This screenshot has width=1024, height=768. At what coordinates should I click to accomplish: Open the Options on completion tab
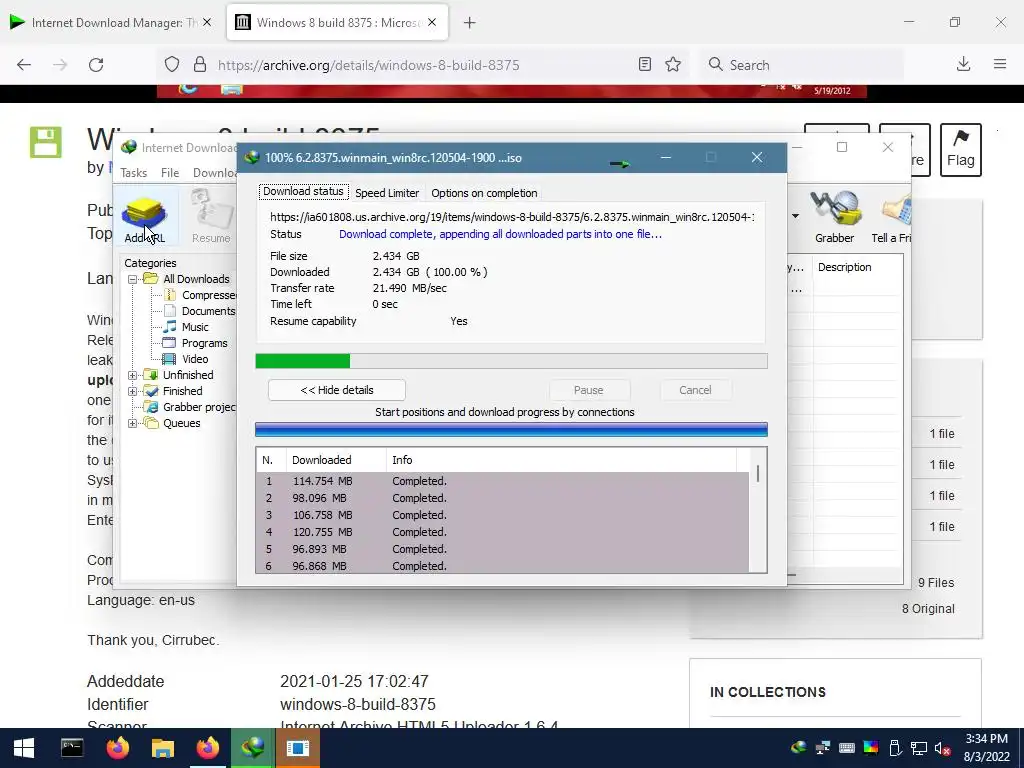tap(484, 193)
